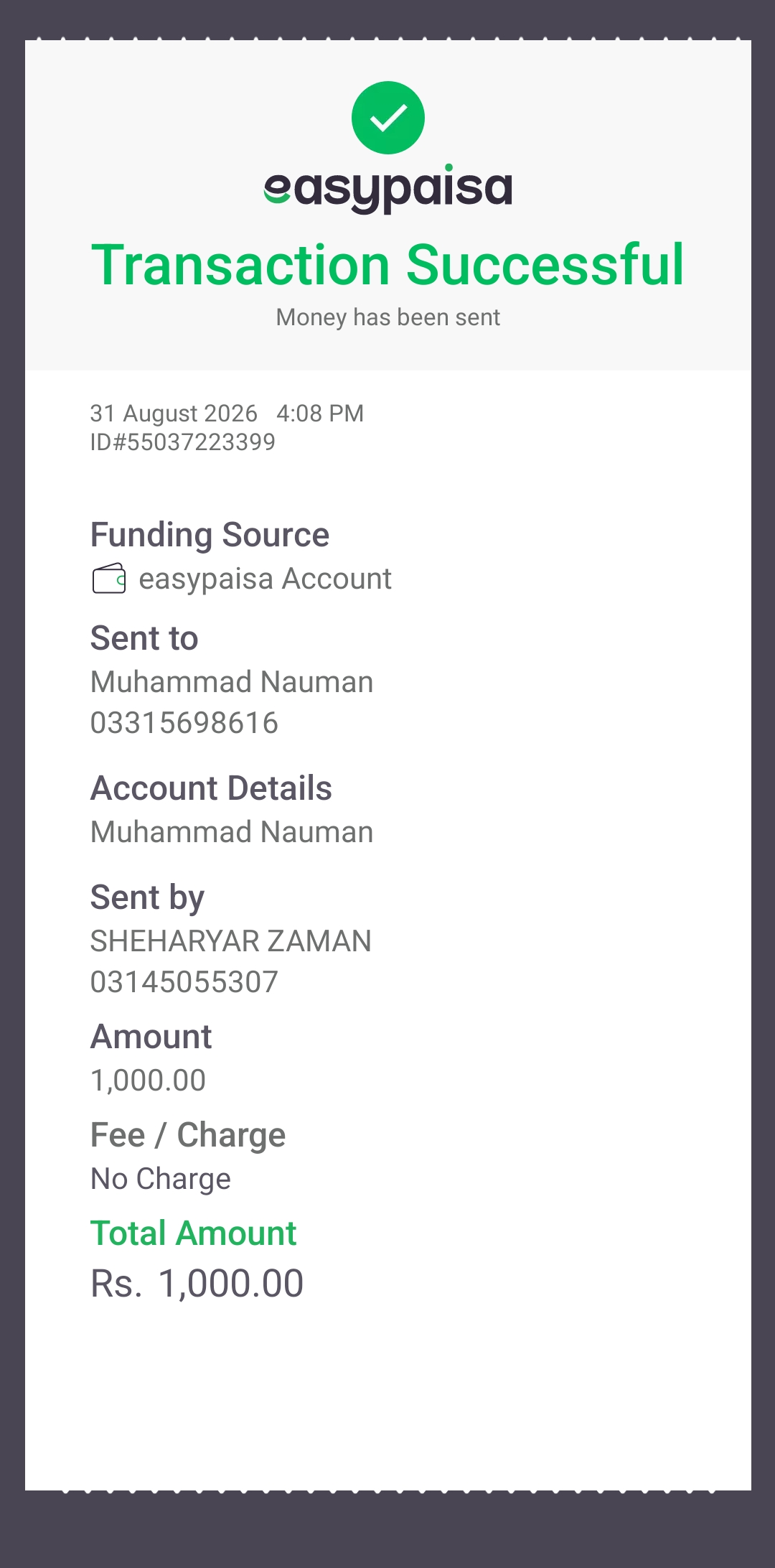775x1568 pixels.
Task: Click sender name SHEHARYAR ZAMAN
Action: click(231, 941)
